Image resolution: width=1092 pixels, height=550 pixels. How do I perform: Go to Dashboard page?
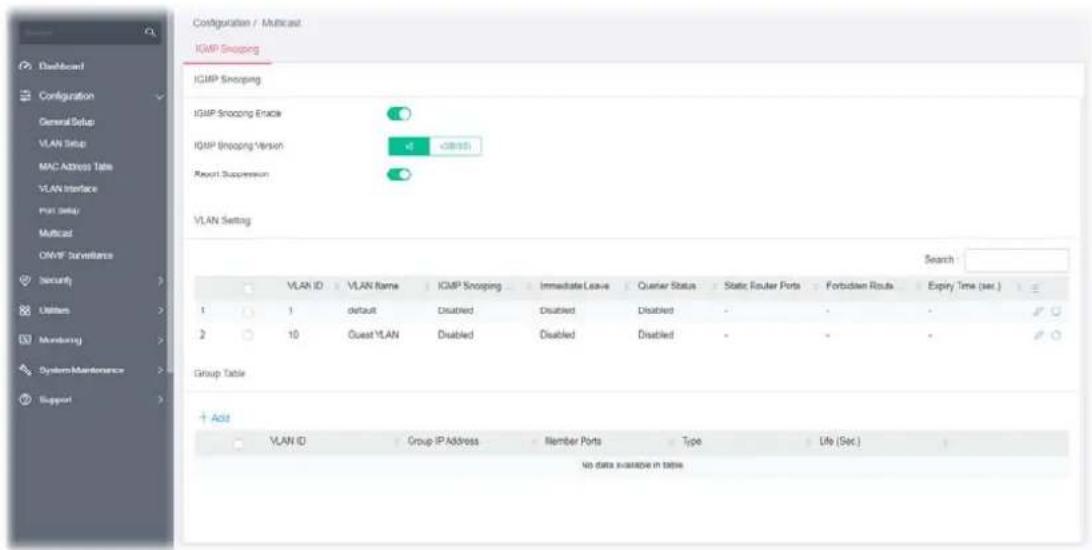click(x=61, y=67)
